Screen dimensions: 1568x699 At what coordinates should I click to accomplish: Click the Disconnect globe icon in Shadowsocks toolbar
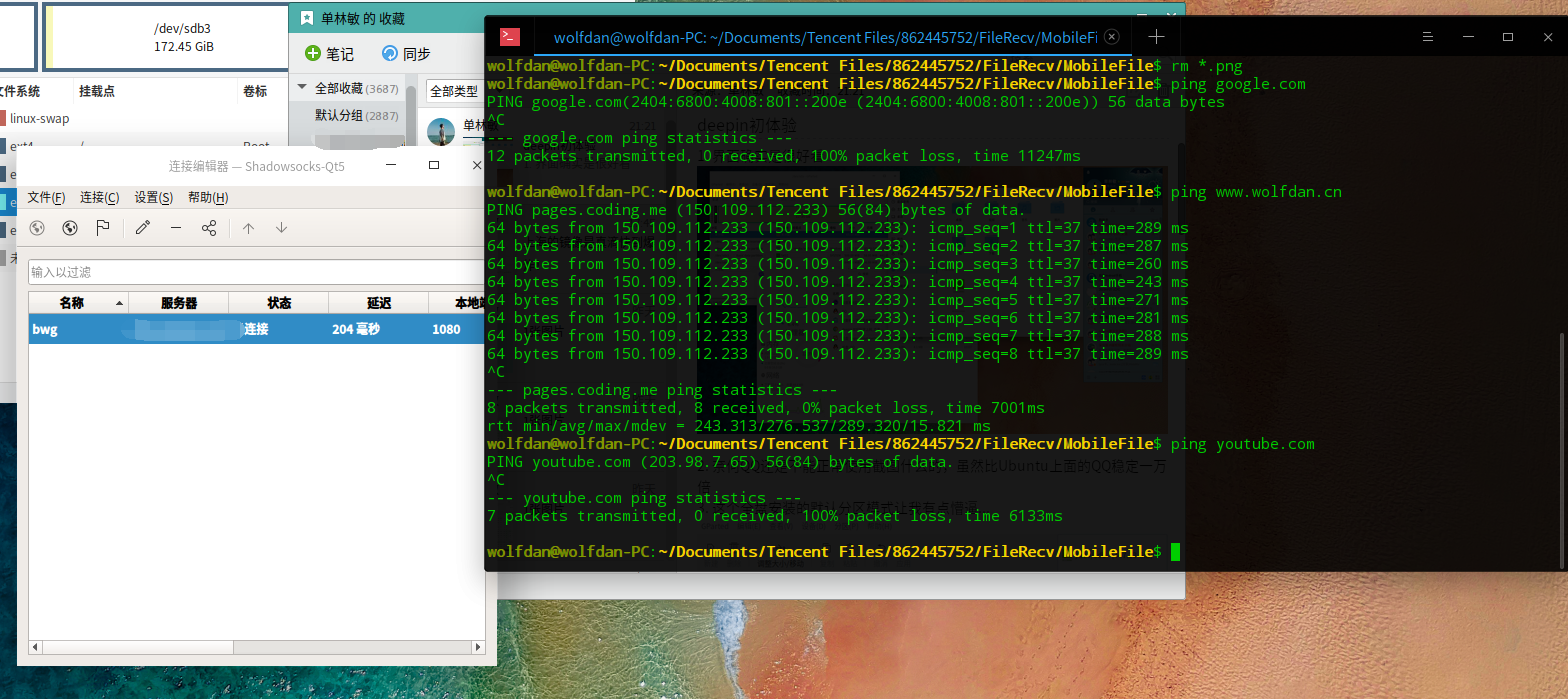(70, 228)
